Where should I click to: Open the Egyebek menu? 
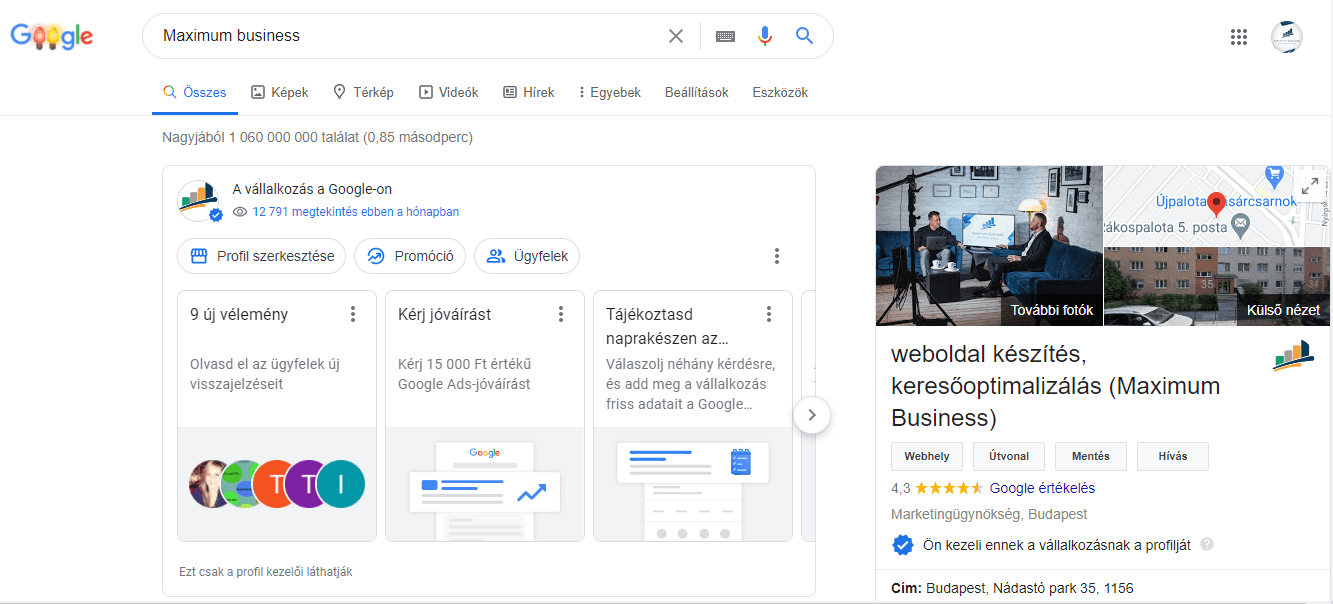609,92
